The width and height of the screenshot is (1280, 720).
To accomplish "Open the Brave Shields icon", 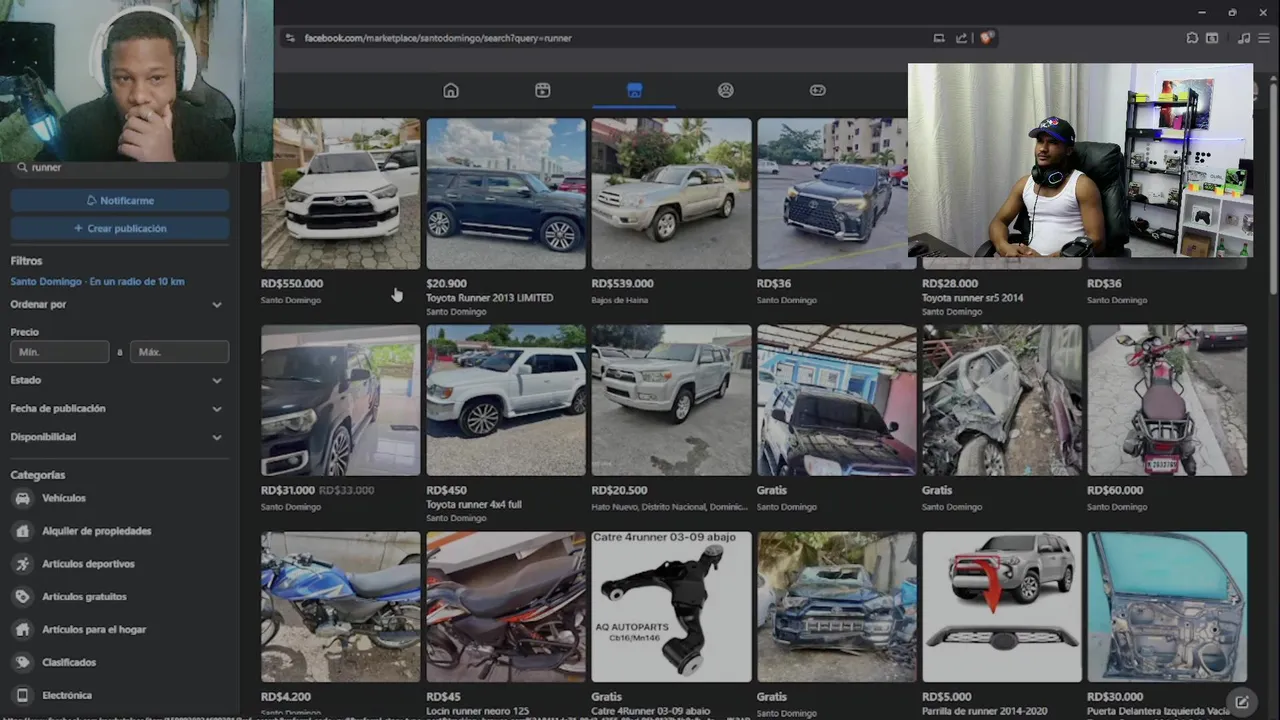I will pyautogui.click(x=986, y=38).
